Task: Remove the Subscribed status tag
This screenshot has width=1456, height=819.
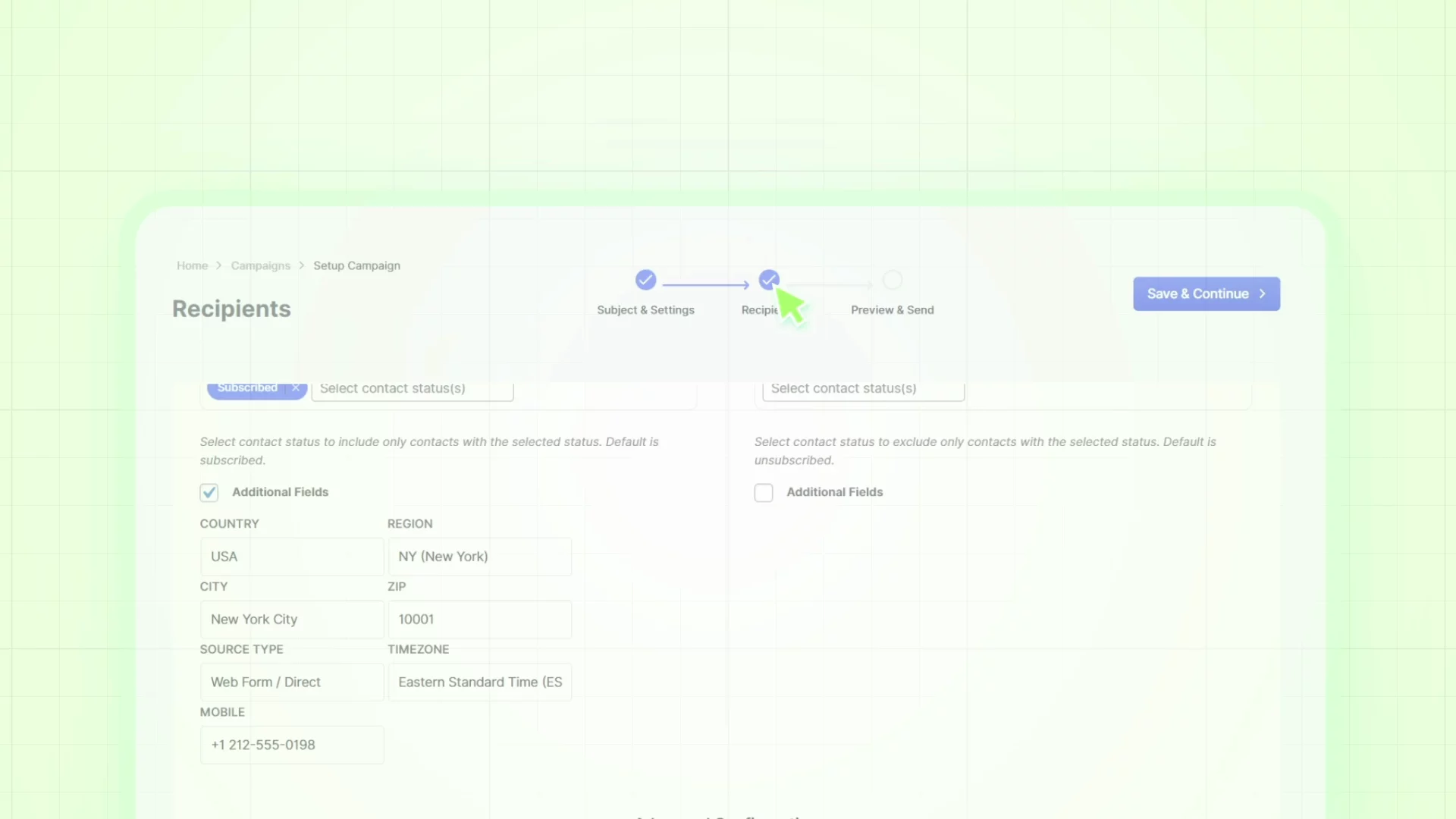Action: (296, 388)
